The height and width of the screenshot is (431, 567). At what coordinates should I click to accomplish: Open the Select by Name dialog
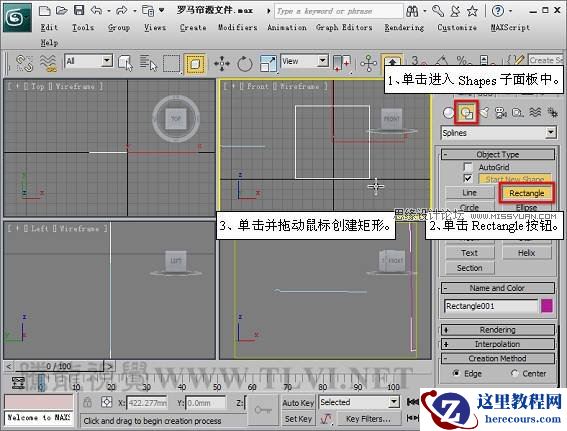click(148, 63)
